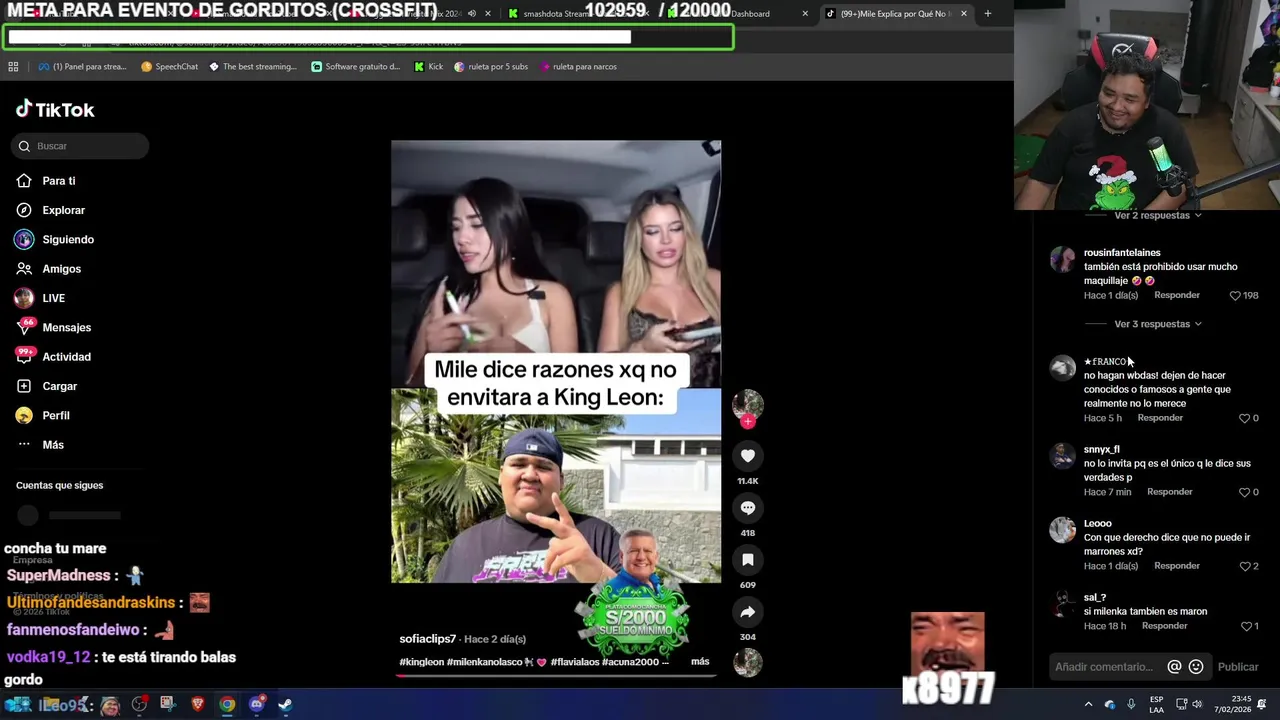Open Software gratuito bookmark
The height and width of the screenshot is (720, 1280).
[356, 67]
